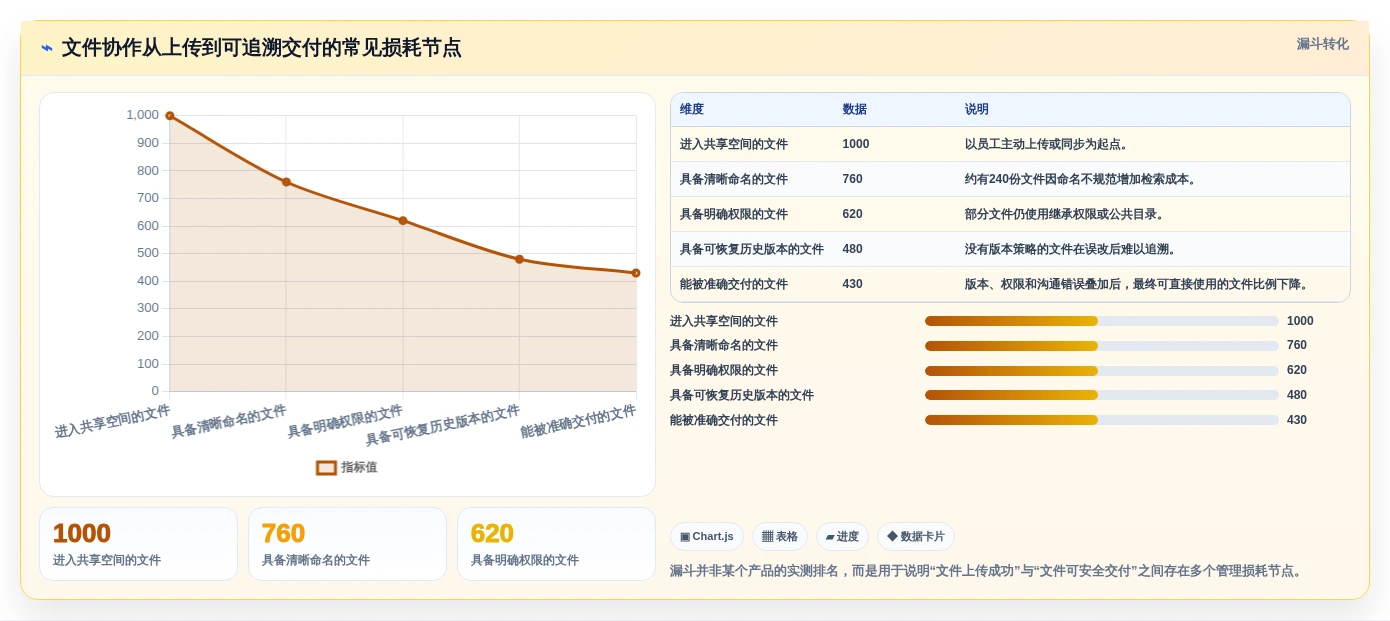Image resolution: width=1390 pixels, height=621 pixels.
Task: Select table cell 具备明确权限的文件
Action: pos(734,214)
